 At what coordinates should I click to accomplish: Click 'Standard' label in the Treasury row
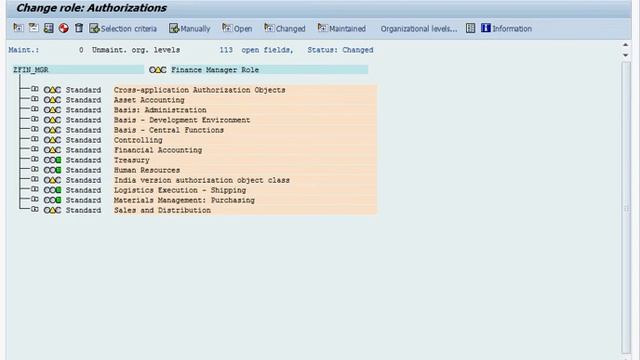pyautogui.click(x=83, y=160)
